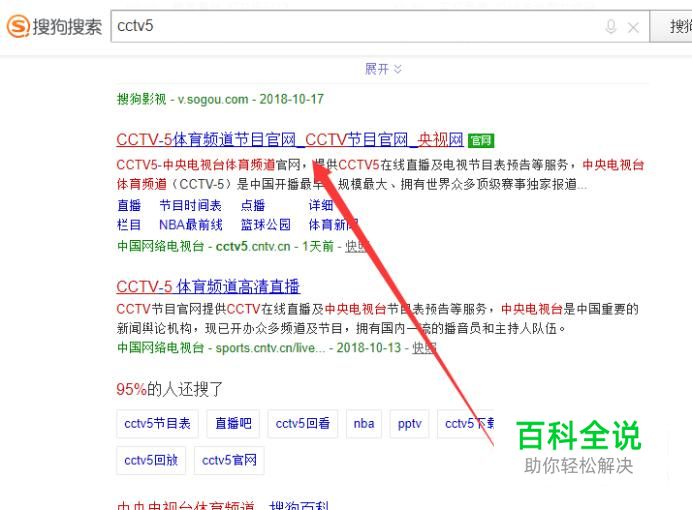The height and width of the screenshot is (510, 692).
Task: Open the 体育新闻 sublink
Action: tap(333, 225)
